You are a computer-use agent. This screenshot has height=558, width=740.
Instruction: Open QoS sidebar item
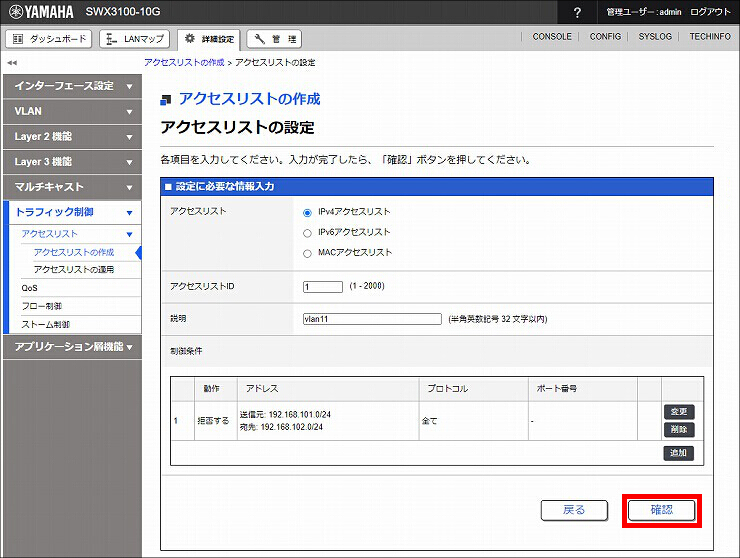pyautogui.click(x=29, y=288)
